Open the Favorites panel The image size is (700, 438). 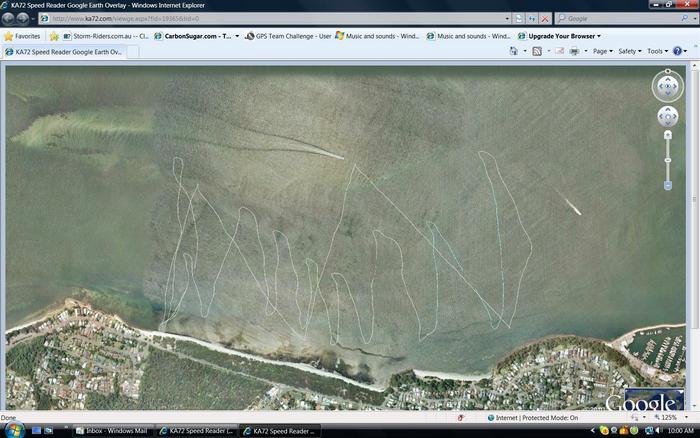tap(22, 36)
